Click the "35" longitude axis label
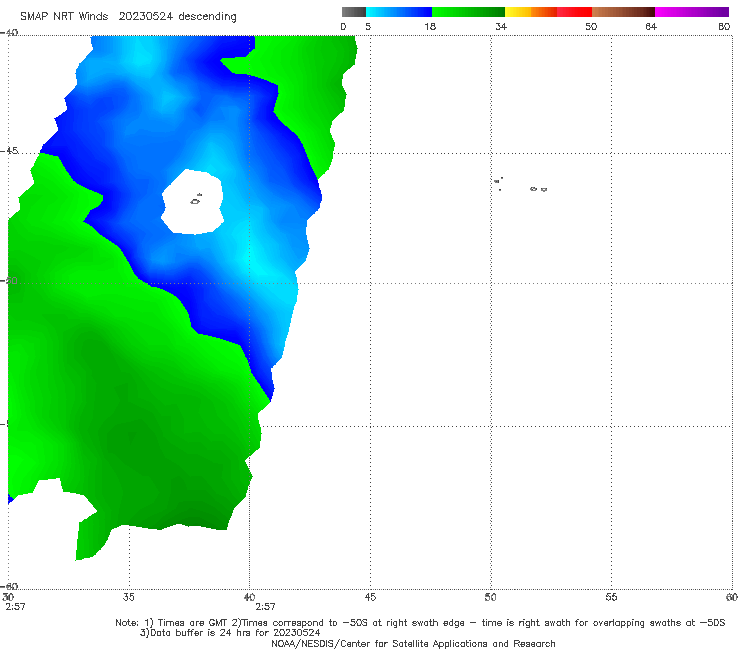Image resolution: width=740 pixels, height=650 pixels. (x=128, y=597)
